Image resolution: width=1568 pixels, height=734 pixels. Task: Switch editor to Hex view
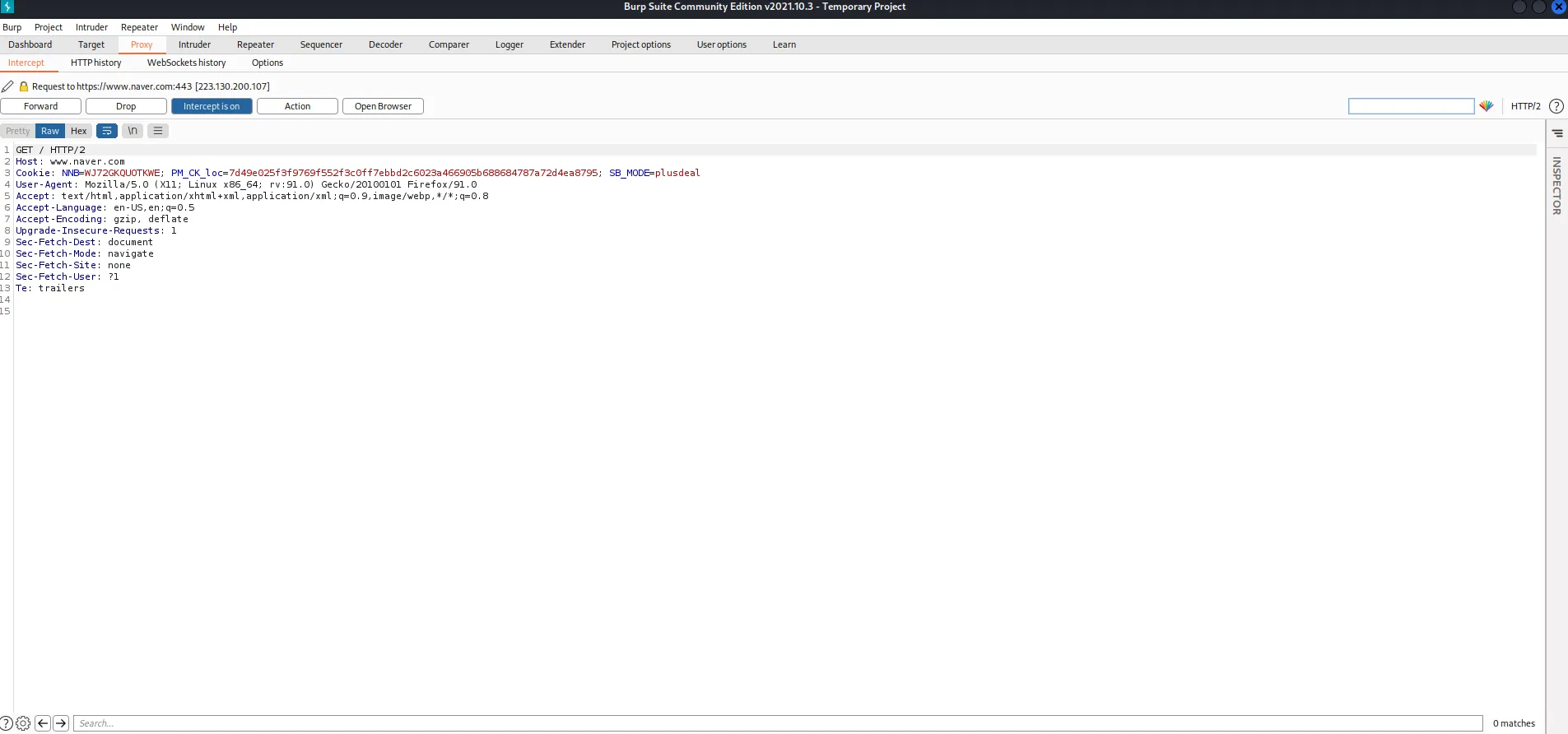tap(79, 131)
